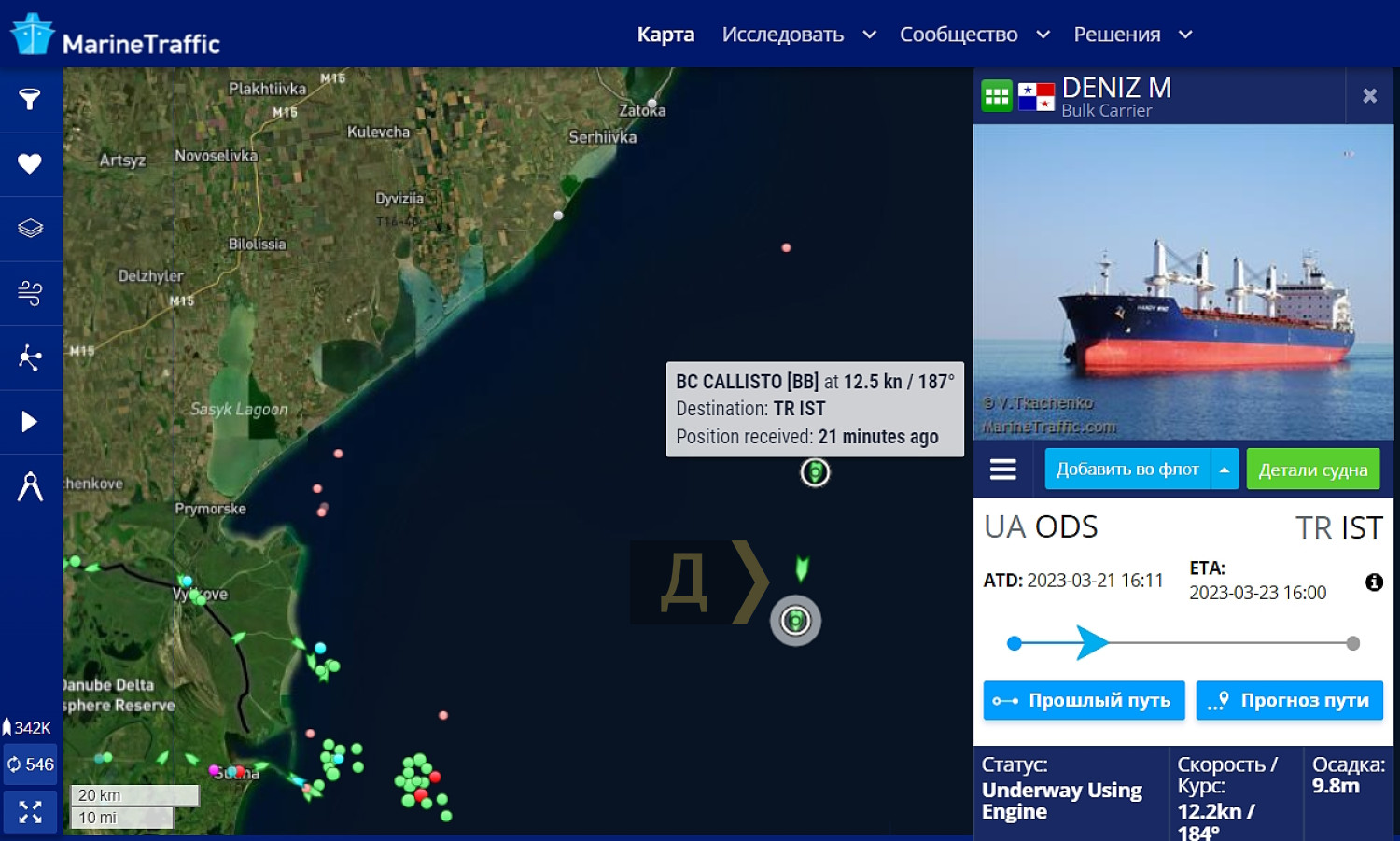Screen dimensions: 1400x841
Task: Open arrow next to Добавить во флот
Action: pos(1225,470)
